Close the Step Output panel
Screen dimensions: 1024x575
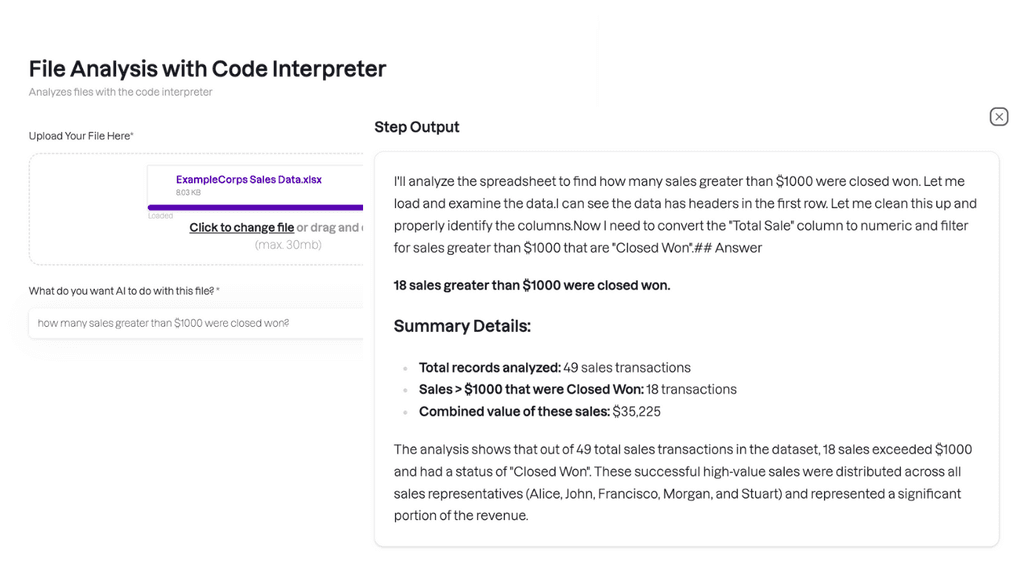(999, 117)
